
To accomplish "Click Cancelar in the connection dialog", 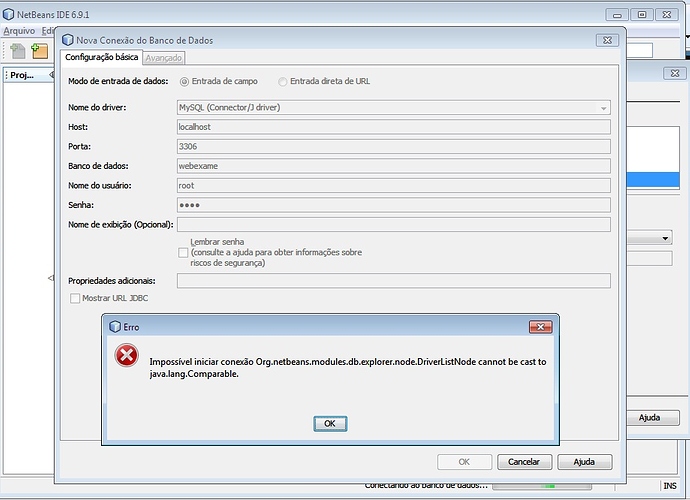I will [524, 462].
